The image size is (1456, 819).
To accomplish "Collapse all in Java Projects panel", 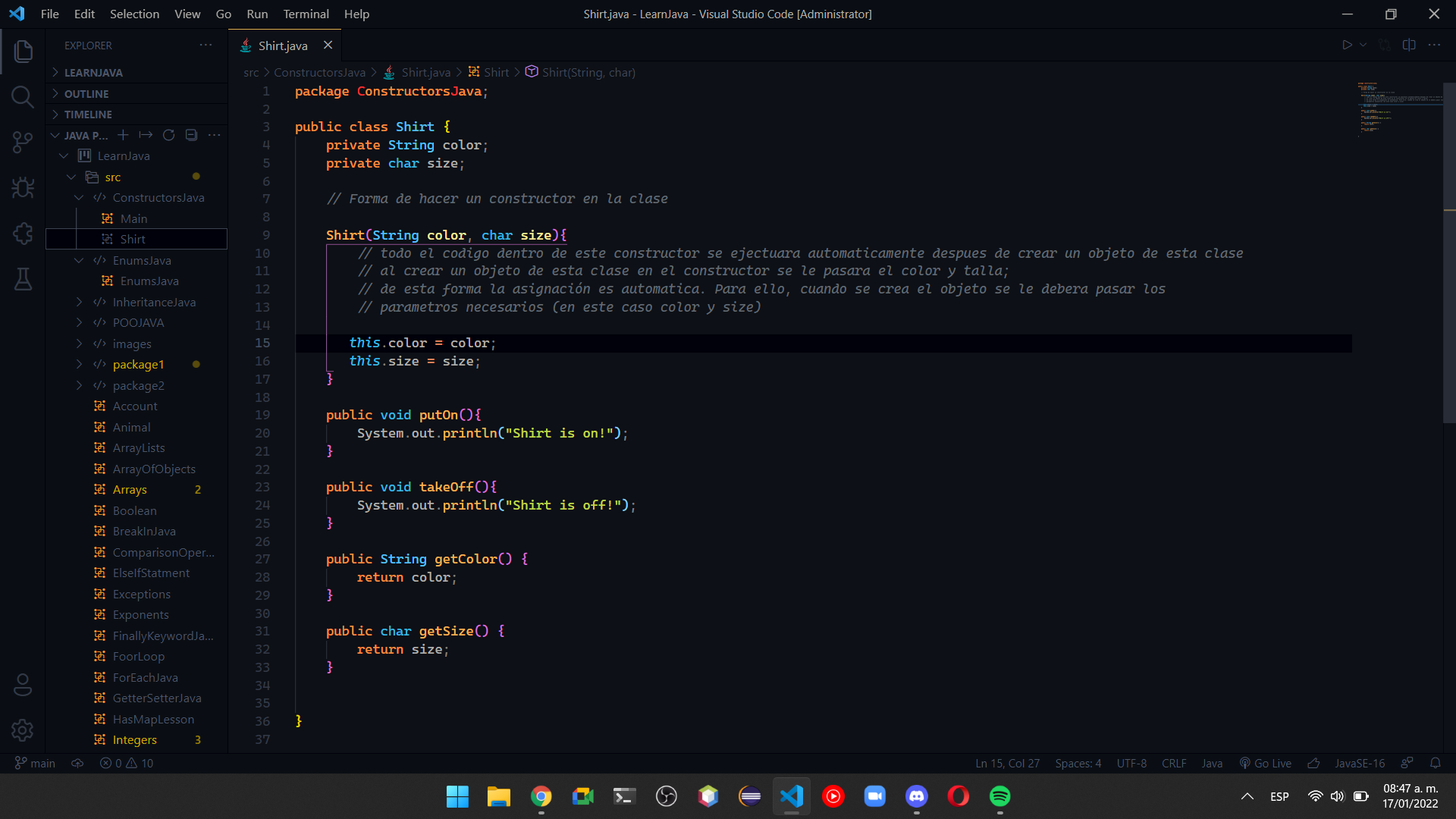I will [x=191, y=135].
